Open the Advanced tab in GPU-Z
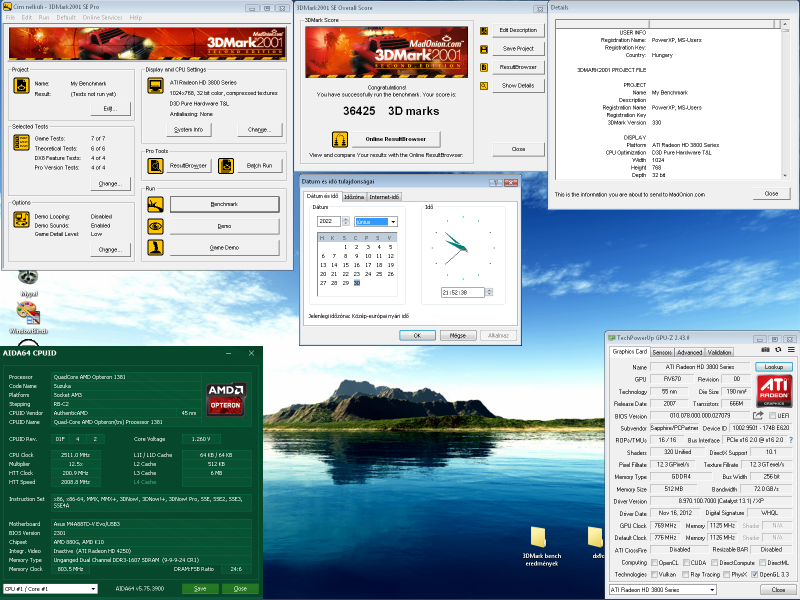This screenshot has width=800, height=600. click(690, 353)
